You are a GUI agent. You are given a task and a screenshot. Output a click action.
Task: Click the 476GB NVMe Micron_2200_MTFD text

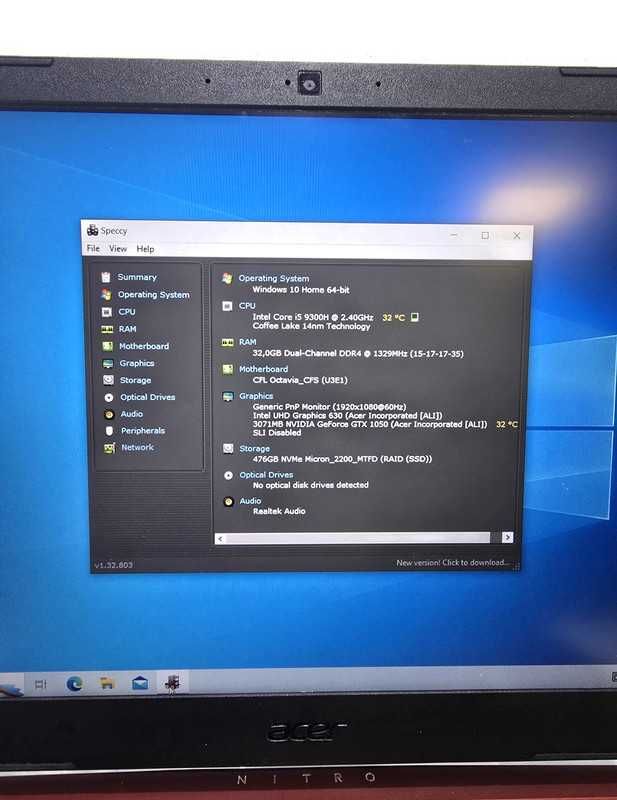pyautogui.click(x=342, y=459)
